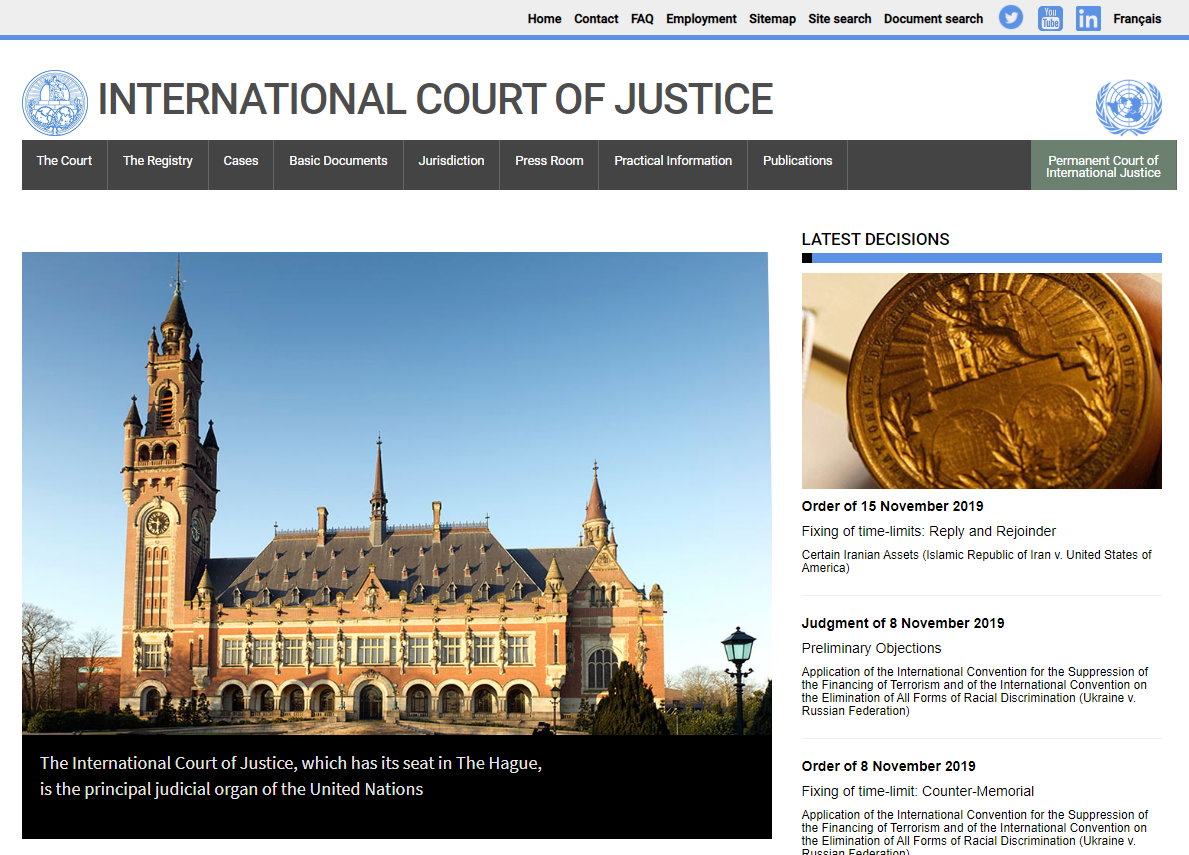Viewport: 1189px width, 855px height.
Task: Open Practical Information menu
Action: 673,164
